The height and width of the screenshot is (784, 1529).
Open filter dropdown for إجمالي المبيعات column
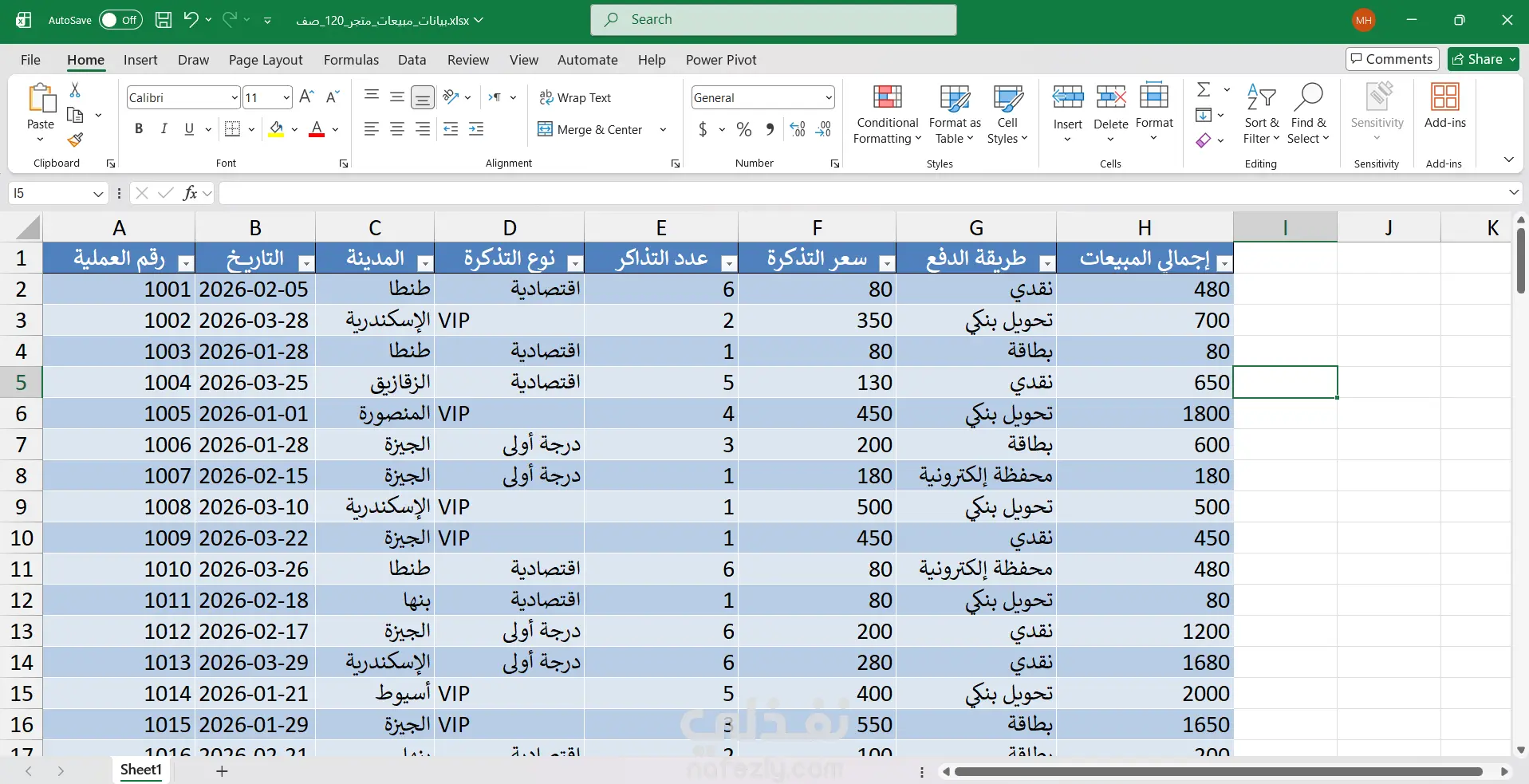point(1224,263)
